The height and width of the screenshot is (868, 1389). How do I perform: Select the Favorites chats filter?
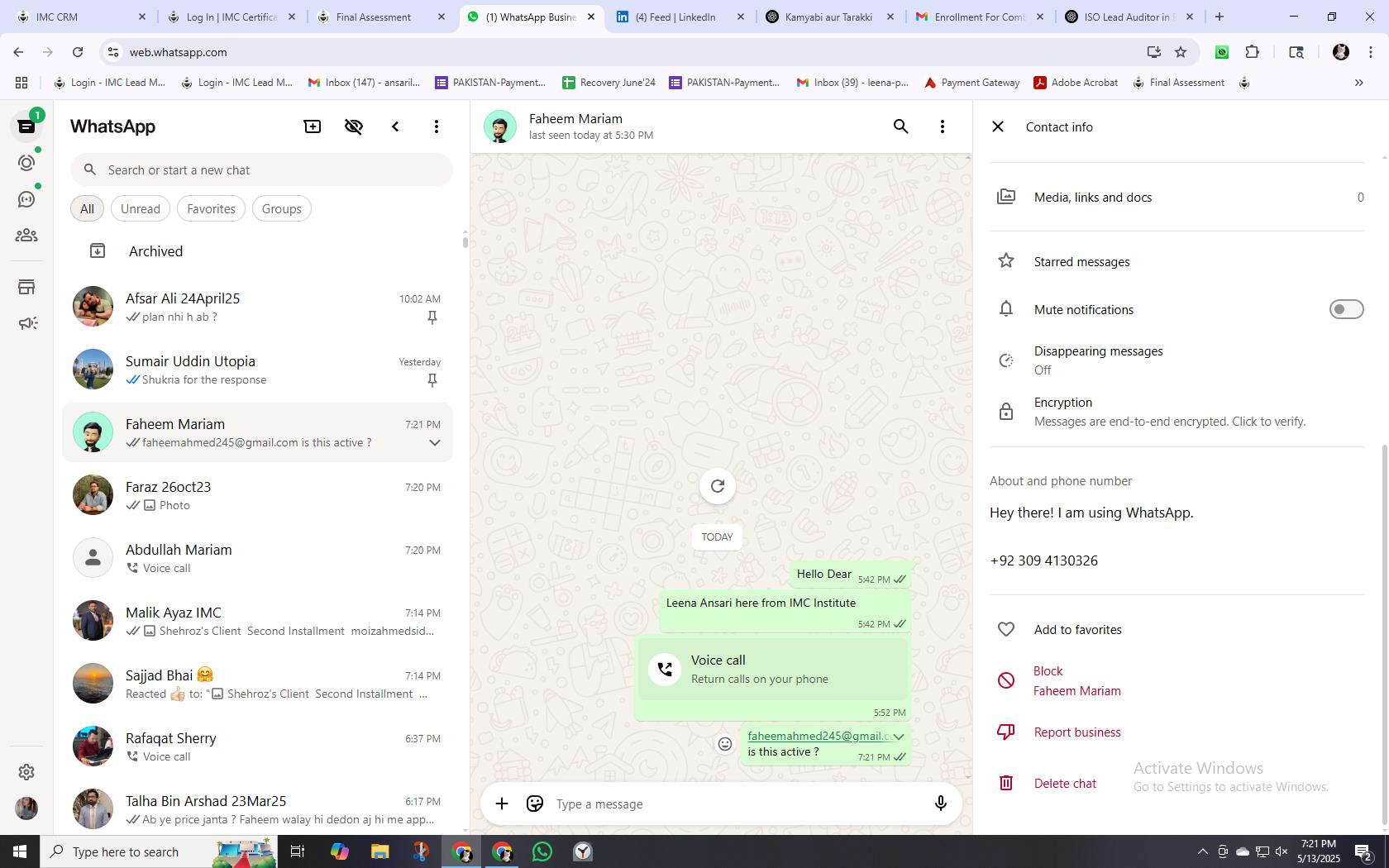[x=211, y=209]
